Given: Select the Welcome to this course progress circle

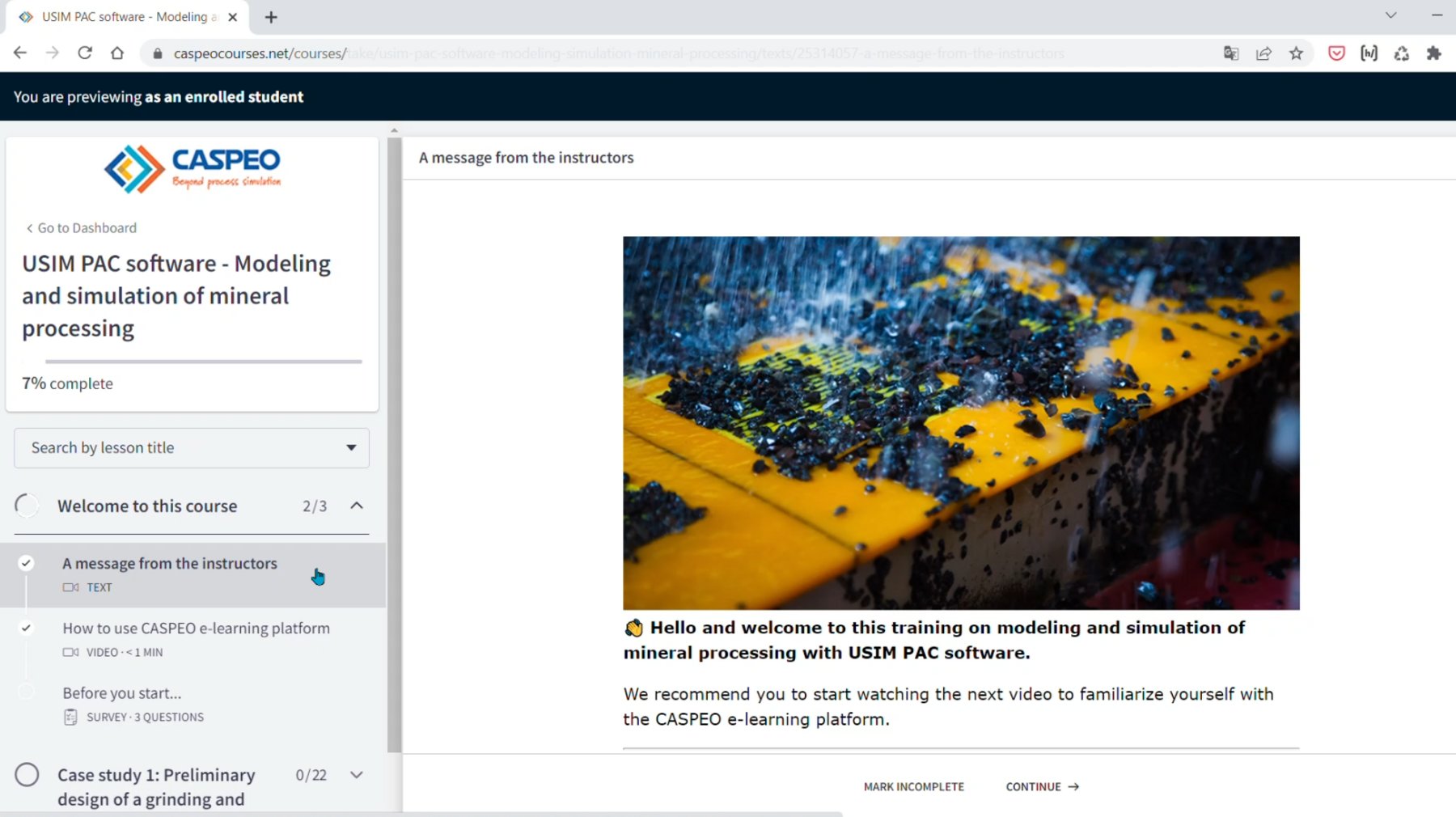Looking at the screenshot, I should 27,505.
